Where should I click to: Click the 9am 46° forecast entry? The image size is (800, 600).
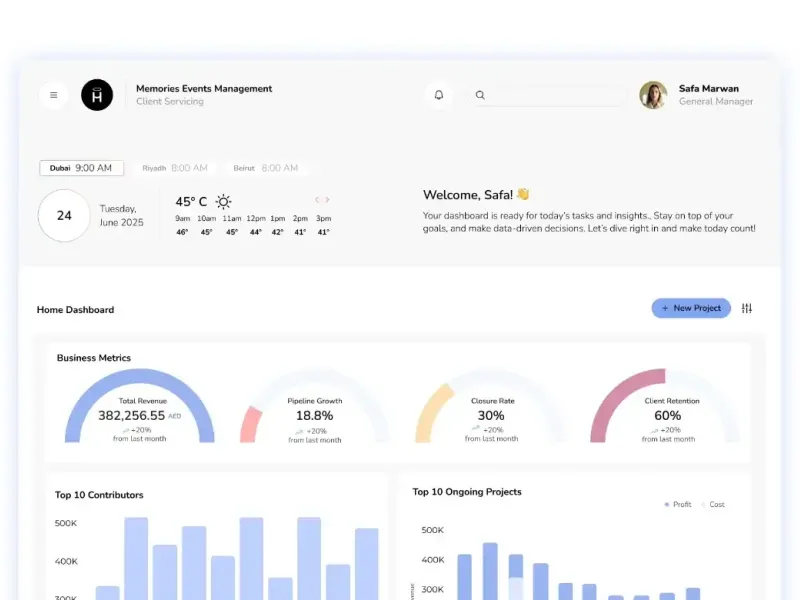pyautogui.click(x=182, y=225)
